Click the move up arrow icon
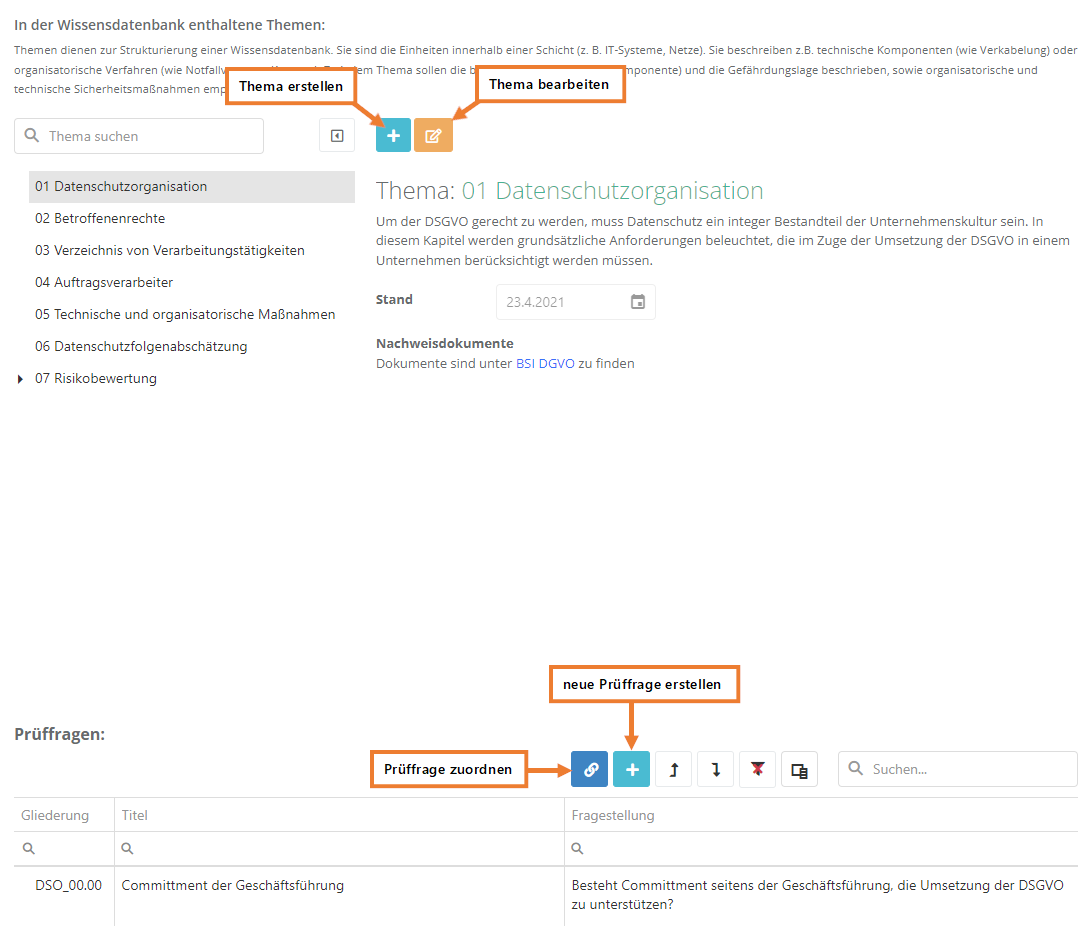The width and height of the screenshot is (1088, 926). point(674,770)
